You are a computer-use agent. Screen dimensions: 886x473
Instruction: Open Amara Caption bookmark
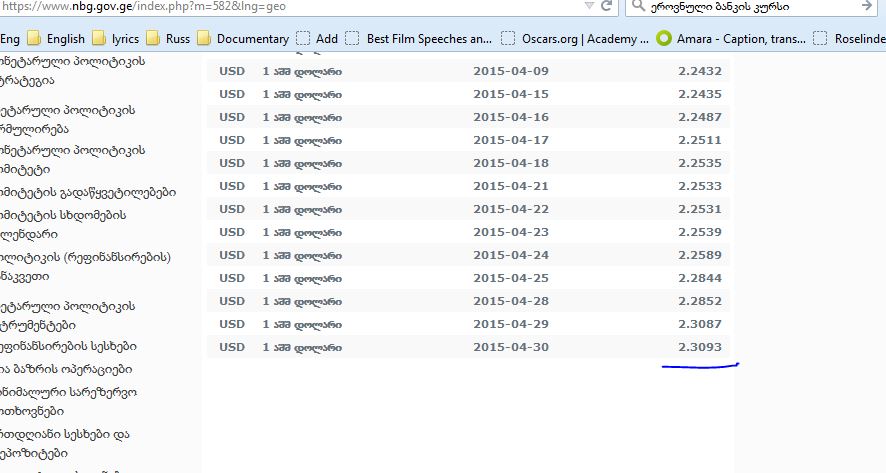[731, 38]
